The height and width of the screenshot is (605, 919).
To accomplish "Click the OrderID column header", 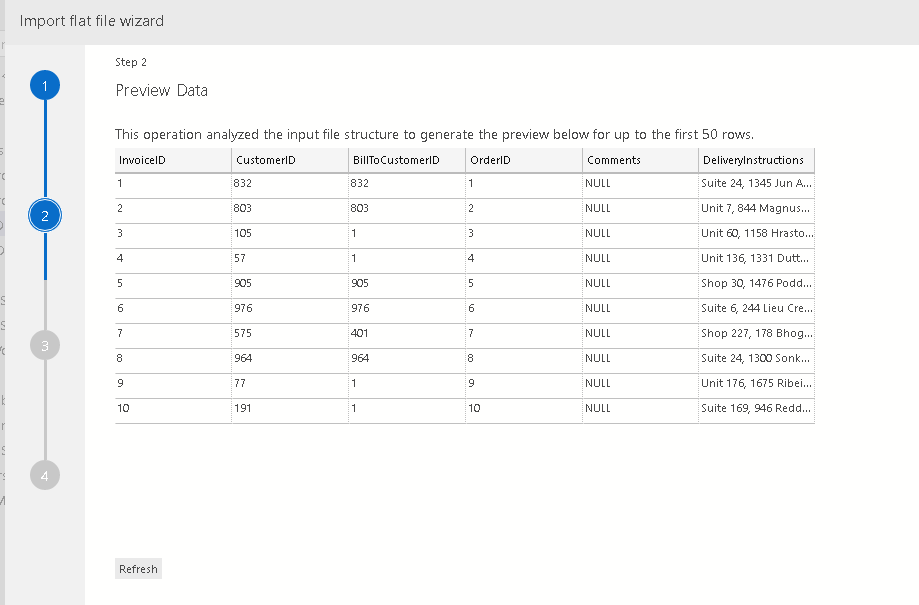I will point(523,160).
